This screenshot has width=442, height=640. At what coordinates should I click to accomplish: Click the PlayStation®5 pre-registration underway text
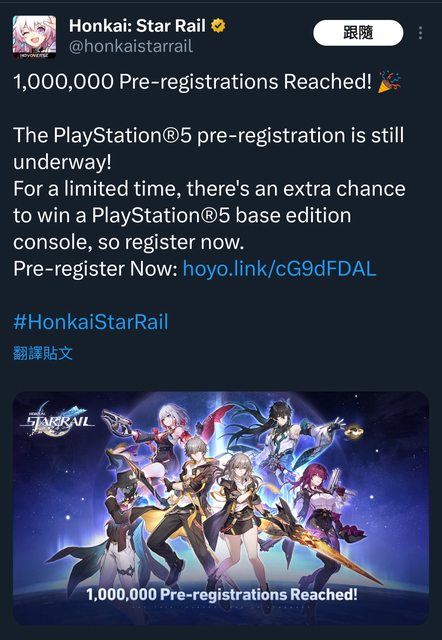pos(209,148)
